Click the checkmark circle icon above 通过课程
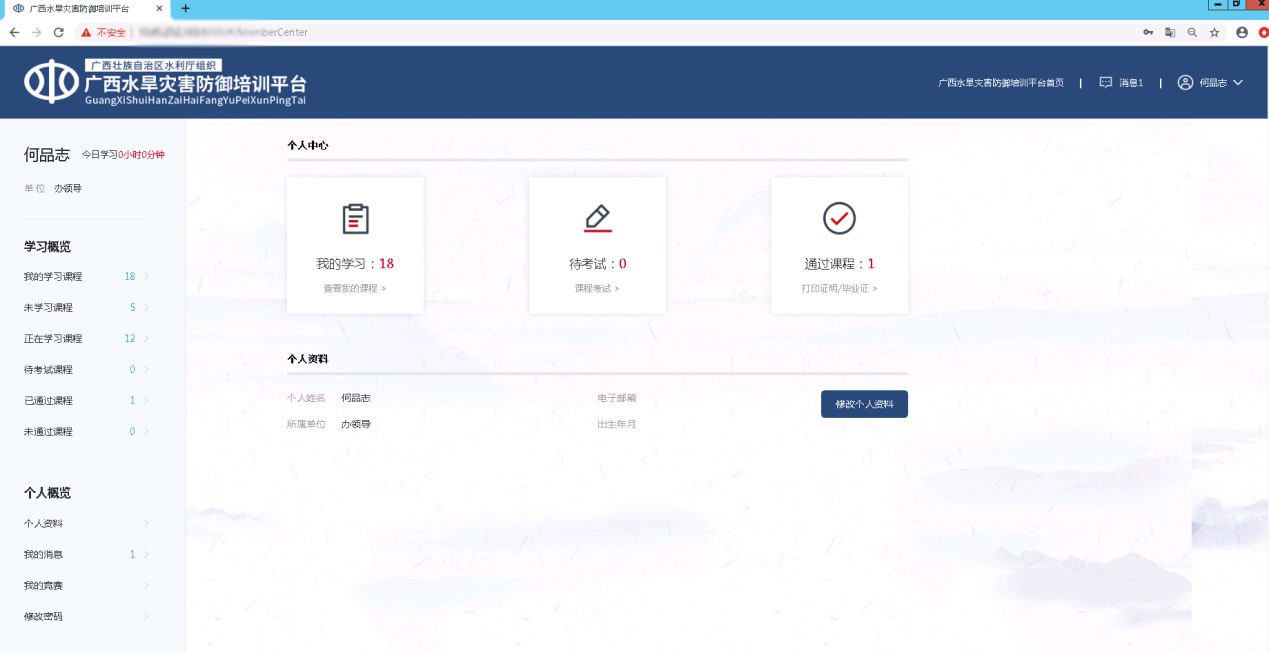Screen dimensions: 1269x653 839,218
